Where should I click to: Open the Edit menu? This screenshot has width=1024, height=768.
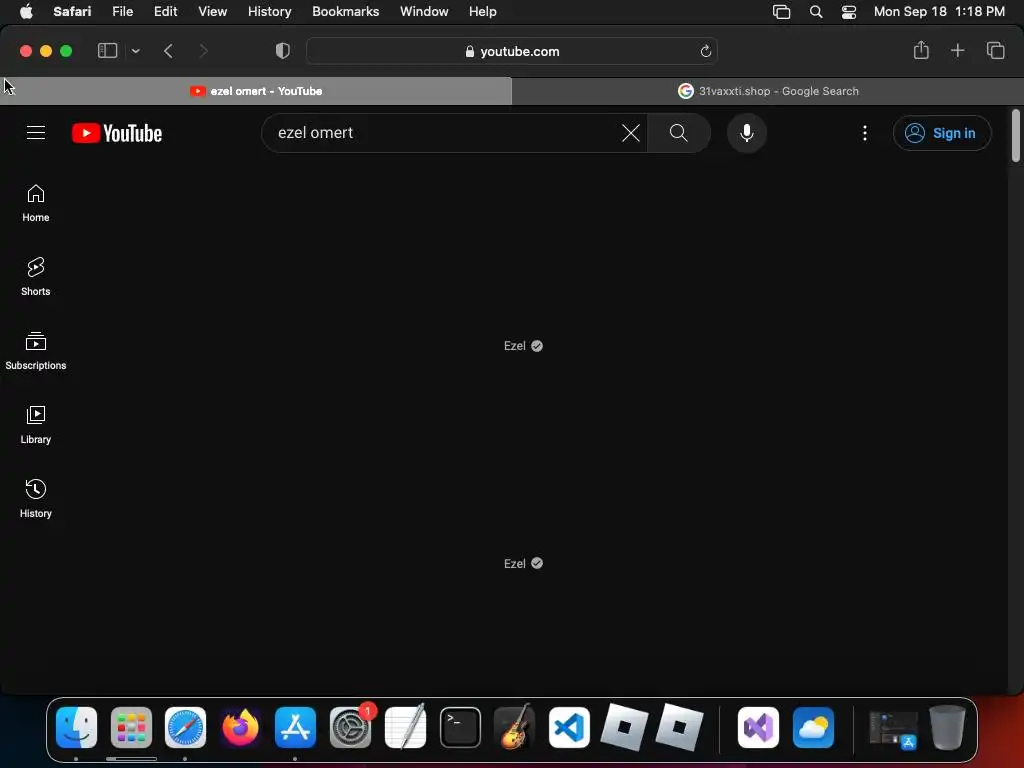pos(165,12)
